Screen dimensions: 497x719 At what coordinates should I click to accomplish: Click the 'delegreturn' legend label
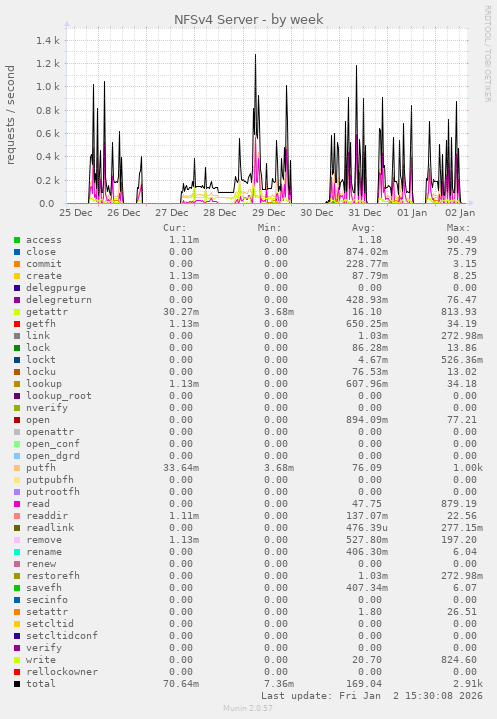pyautogui.click(x=59, y=300)
